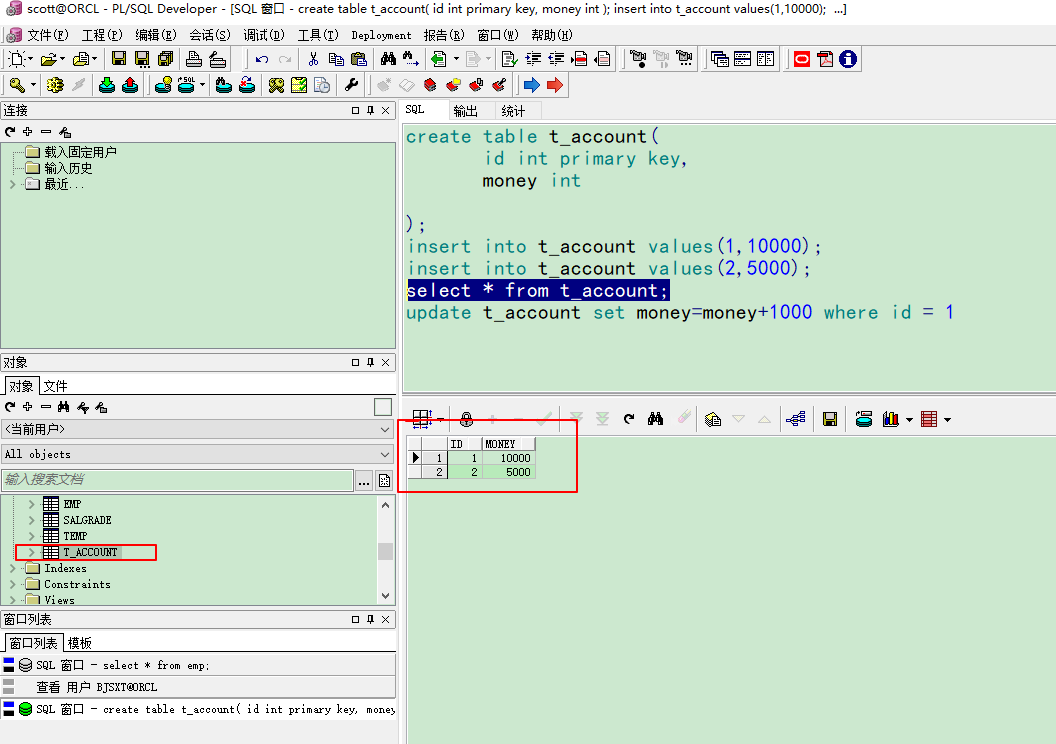Expand the EMP table node
Viewport: 1056px width, 744px height.
pos(31,504)
